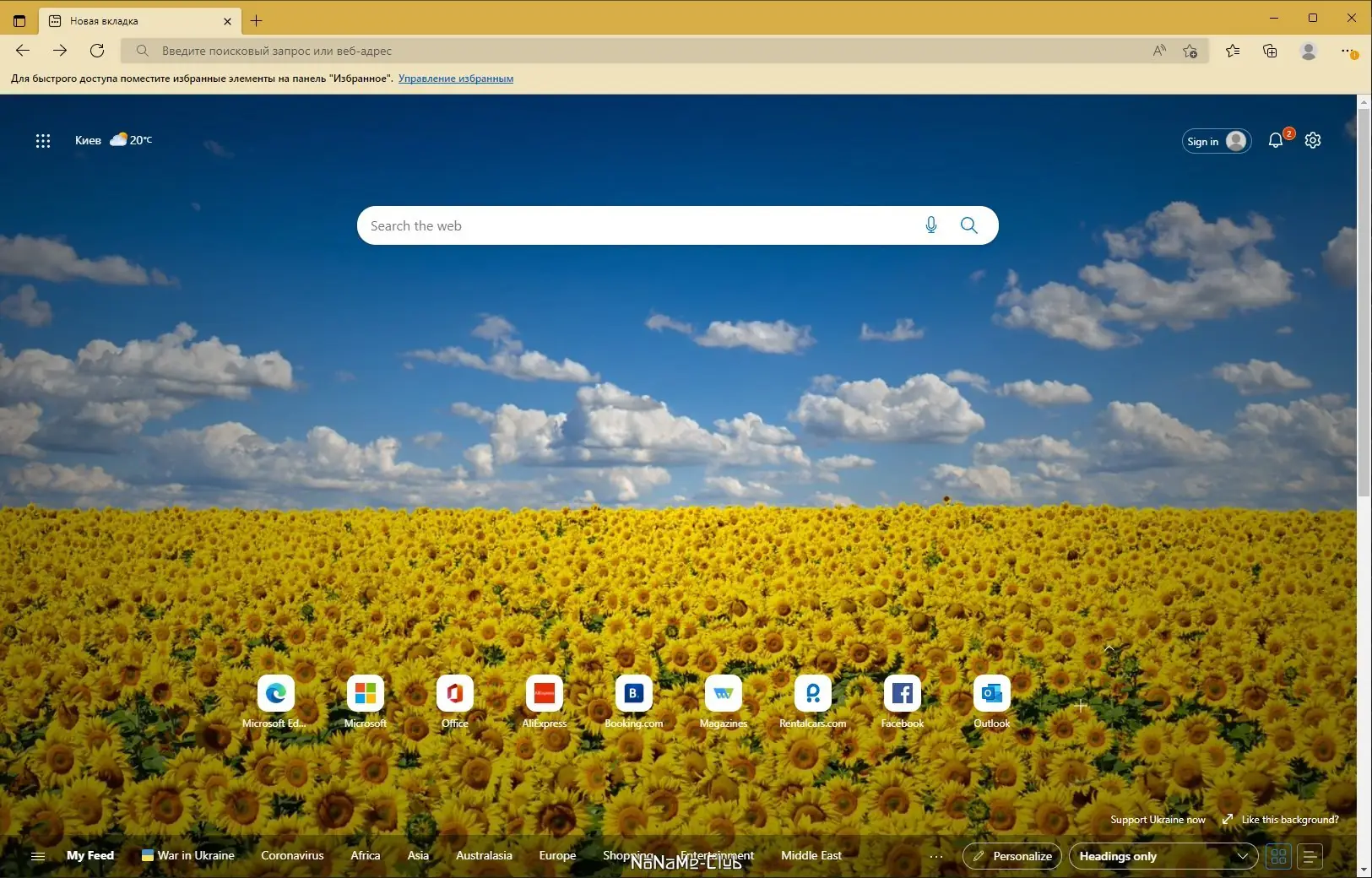Click the Support Ukraine now link
The image size is (1372, 878).
(x=1158, y=820)
